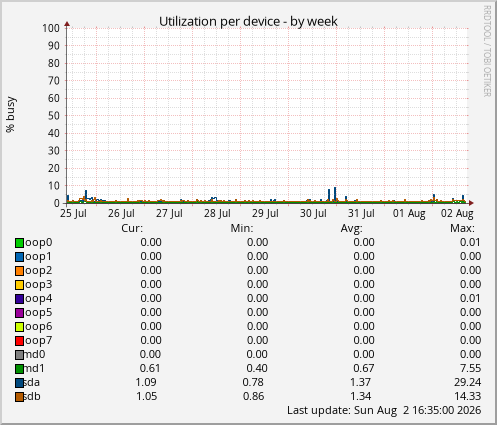497x425 pixels.
Task: Click the 'oop4' legend label
Action: tap(39, 298)
